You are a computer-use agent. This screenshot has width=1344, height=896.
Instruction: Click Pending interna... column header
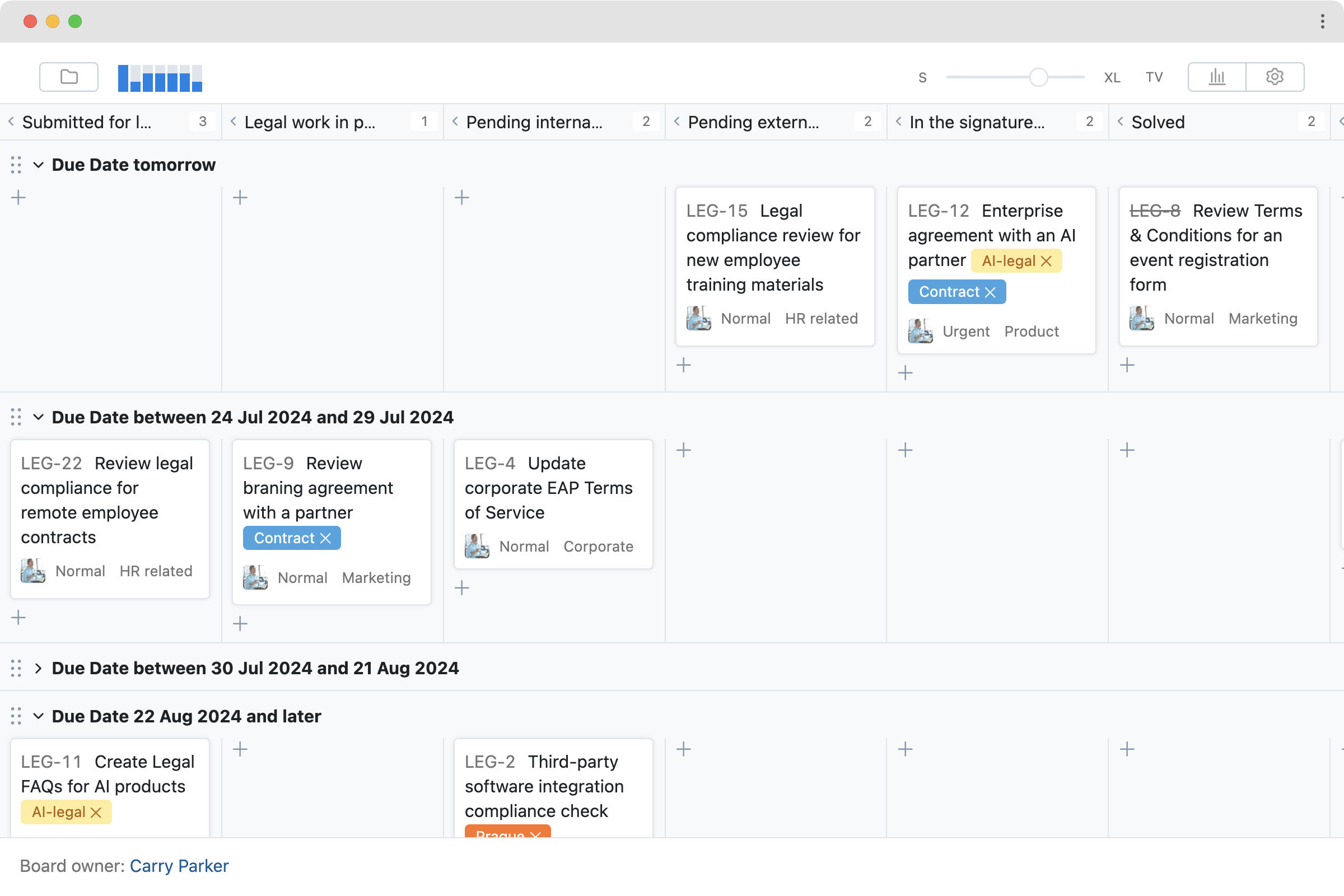pyautogui.click(x=534, y=122)
